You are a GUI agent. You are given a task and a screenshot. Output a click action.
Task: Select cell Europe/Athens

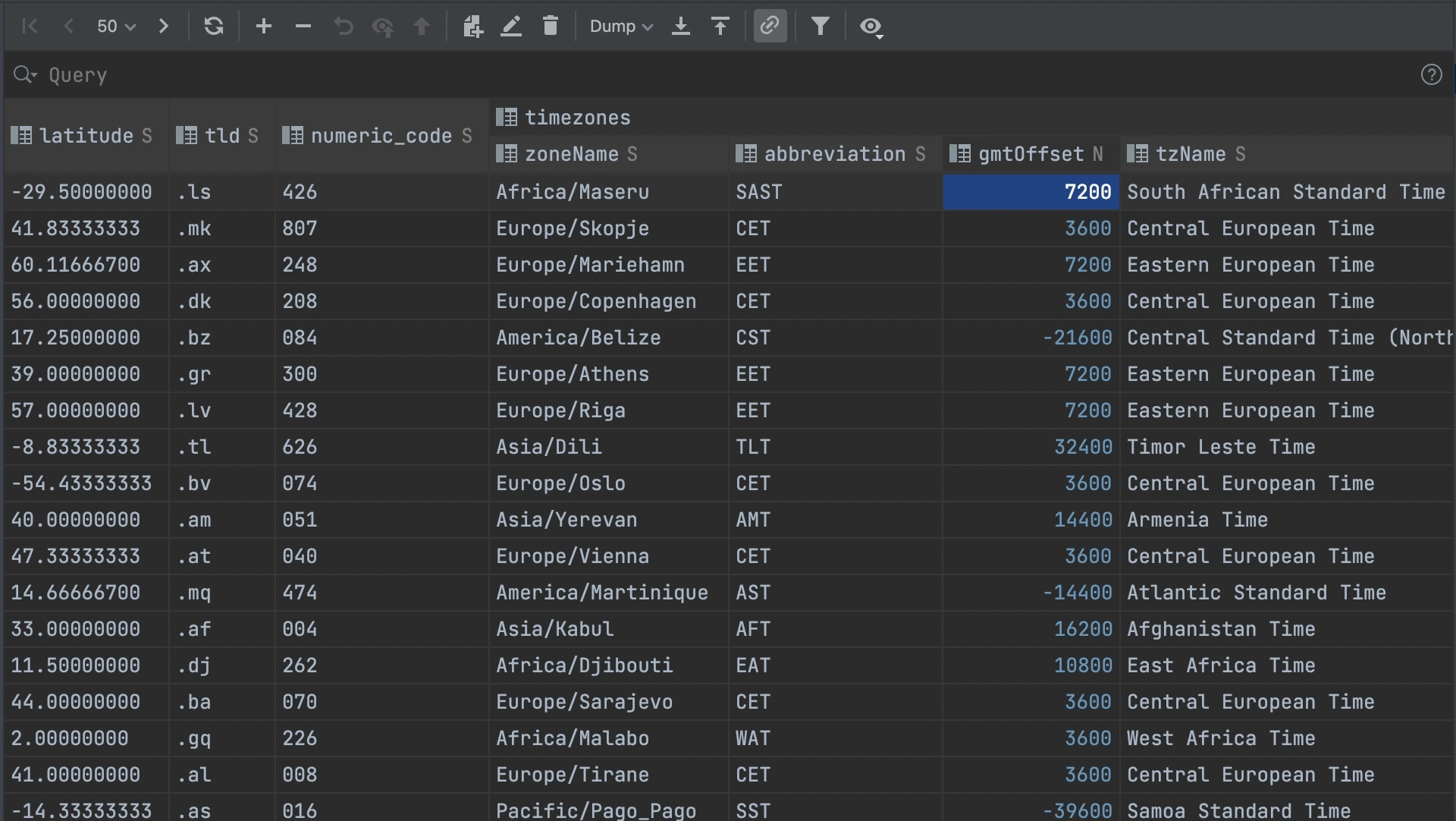609,374
